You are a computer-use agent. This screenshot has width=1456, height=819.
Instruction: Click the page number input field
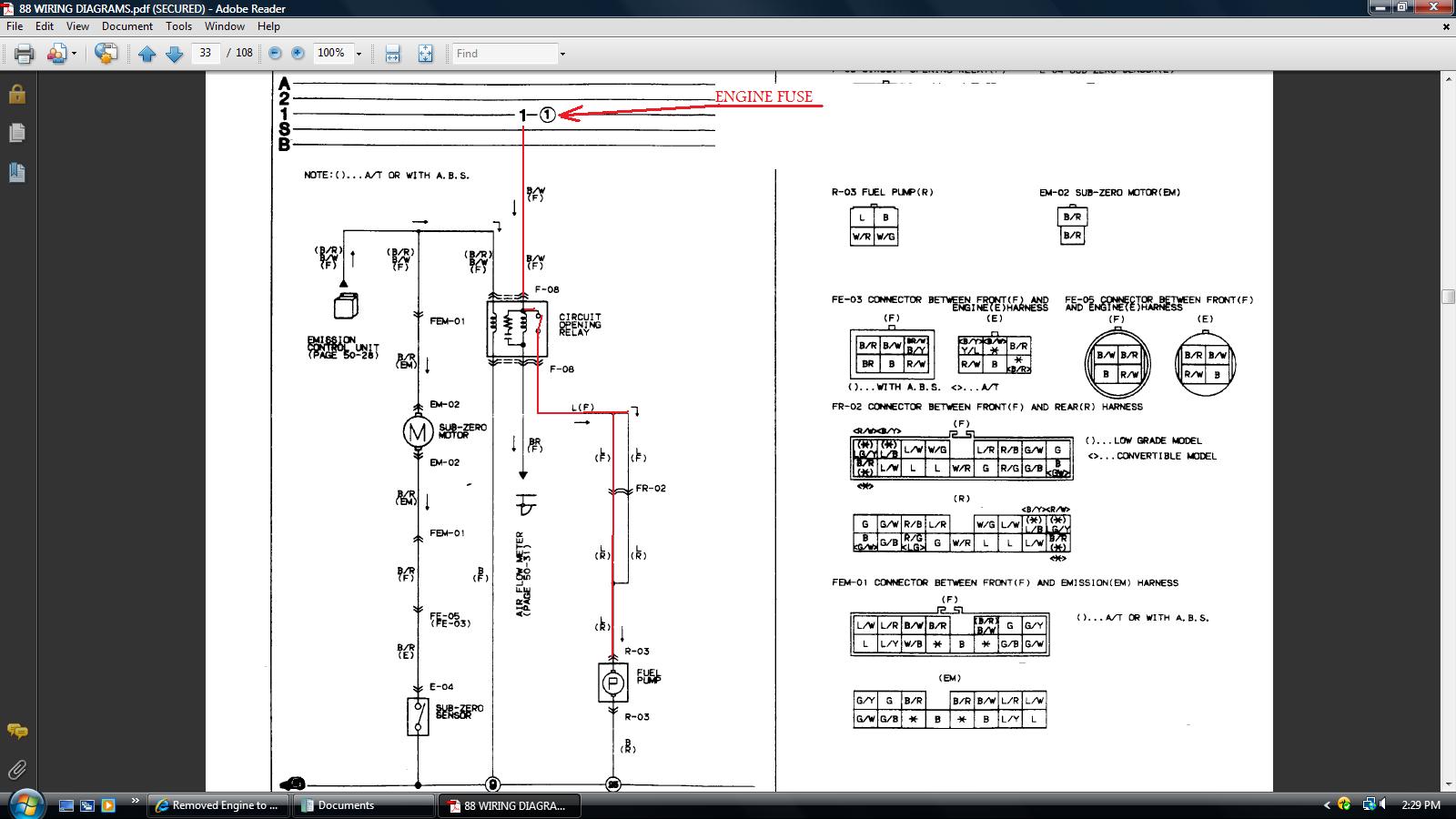pos(206,54)
